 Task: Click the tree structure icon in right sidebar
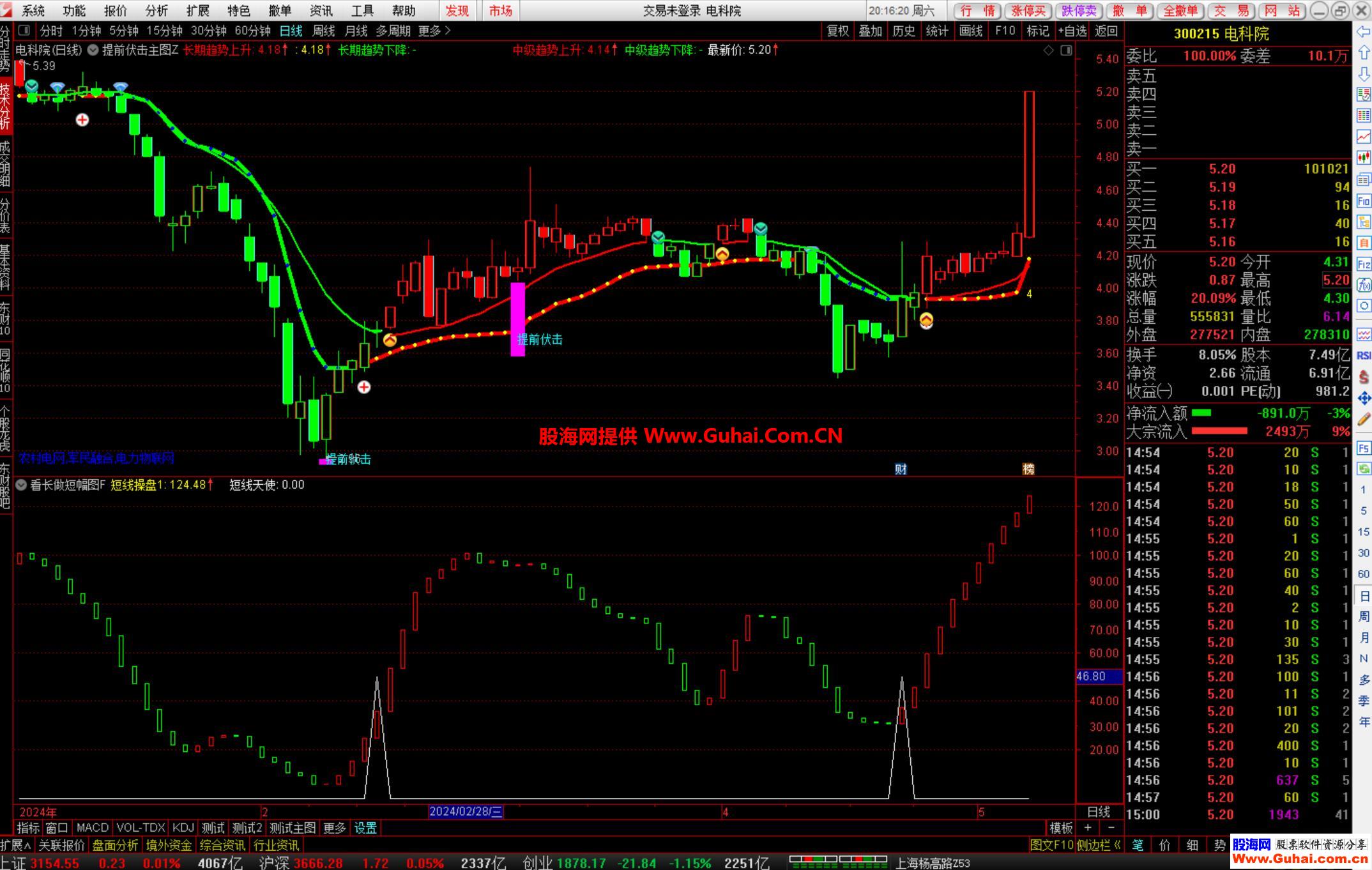point(1363,222)
